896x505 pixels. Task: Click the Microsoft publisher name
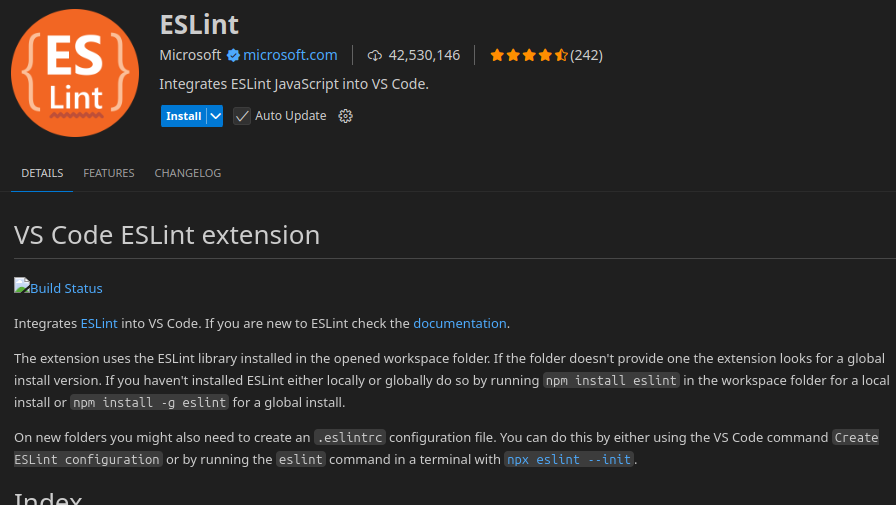190,55
